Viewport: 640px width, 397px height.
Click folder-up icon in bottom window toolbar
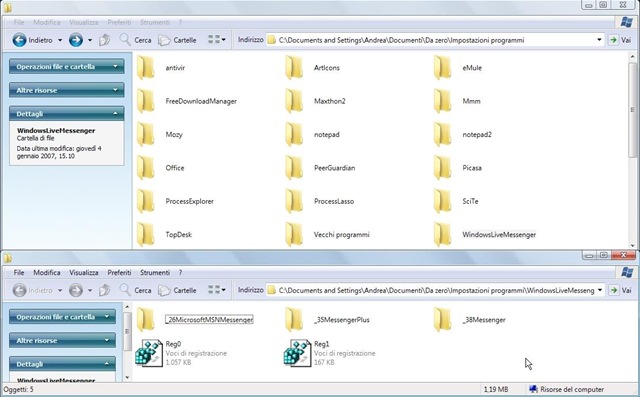(105, 290)
